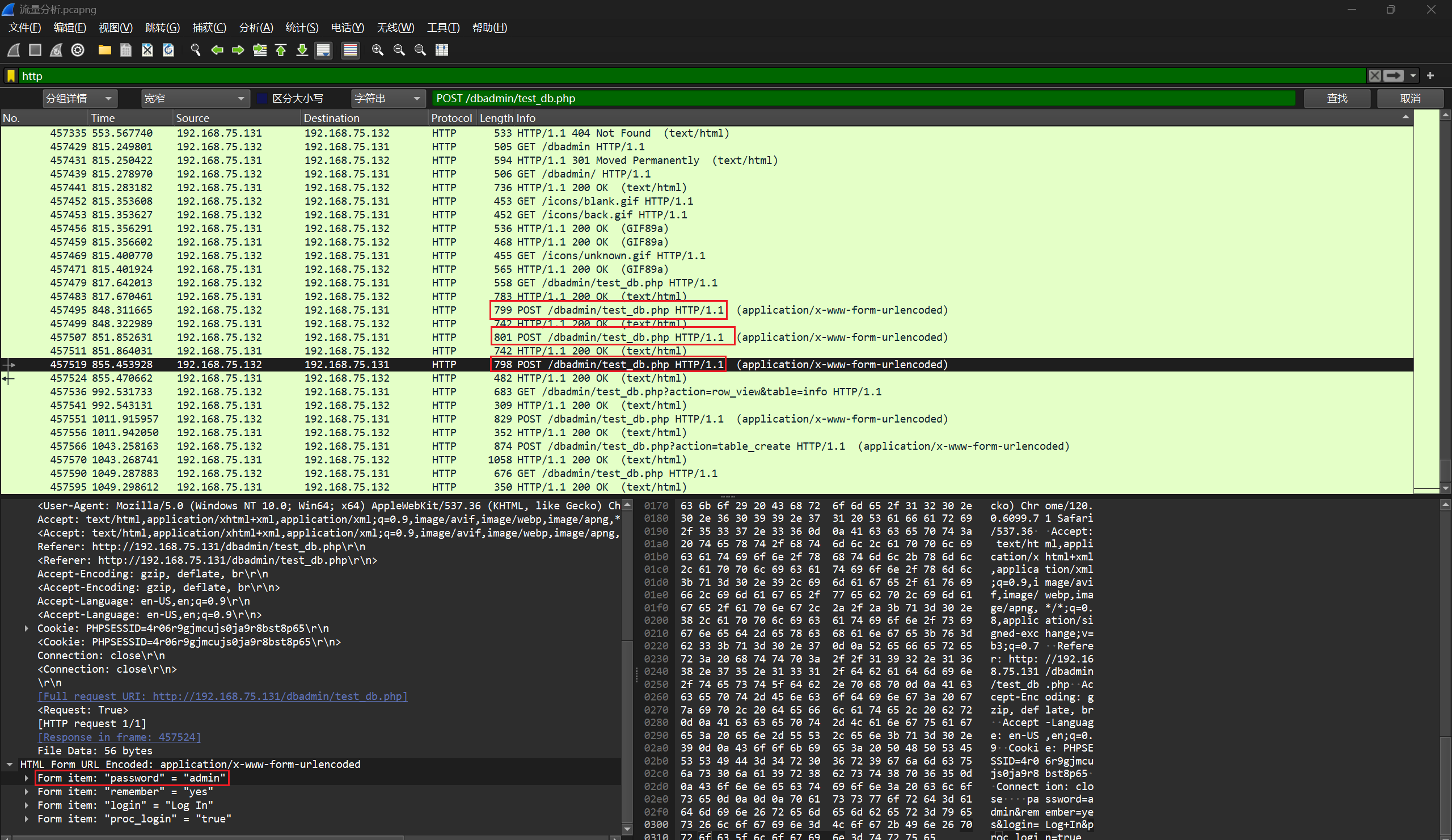Click the display filter bookmark icon
1452x840 pixels.
tap(11, 75)
